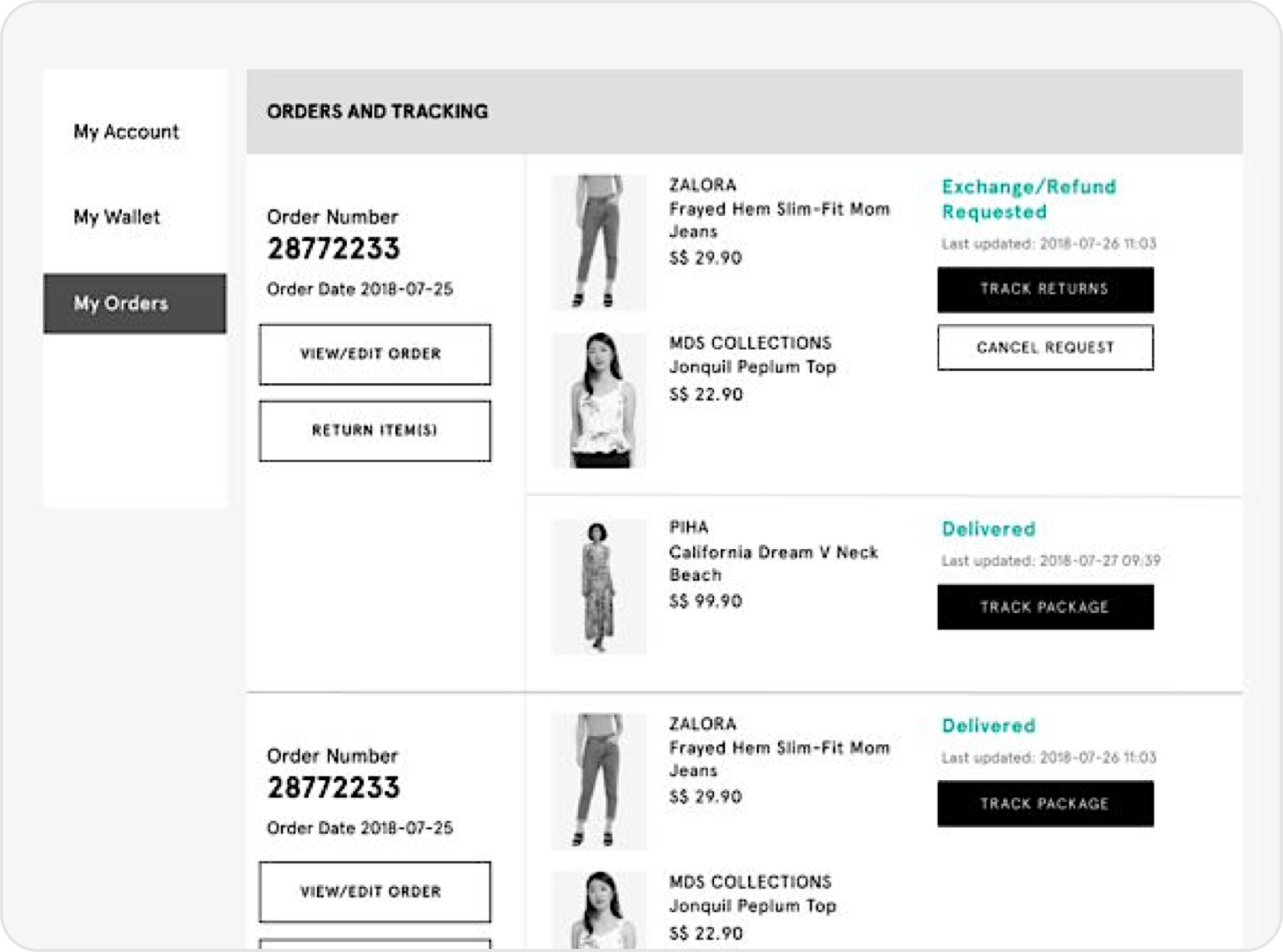Click the California Dream V Neck Beach title

click(x=773, y=563)
